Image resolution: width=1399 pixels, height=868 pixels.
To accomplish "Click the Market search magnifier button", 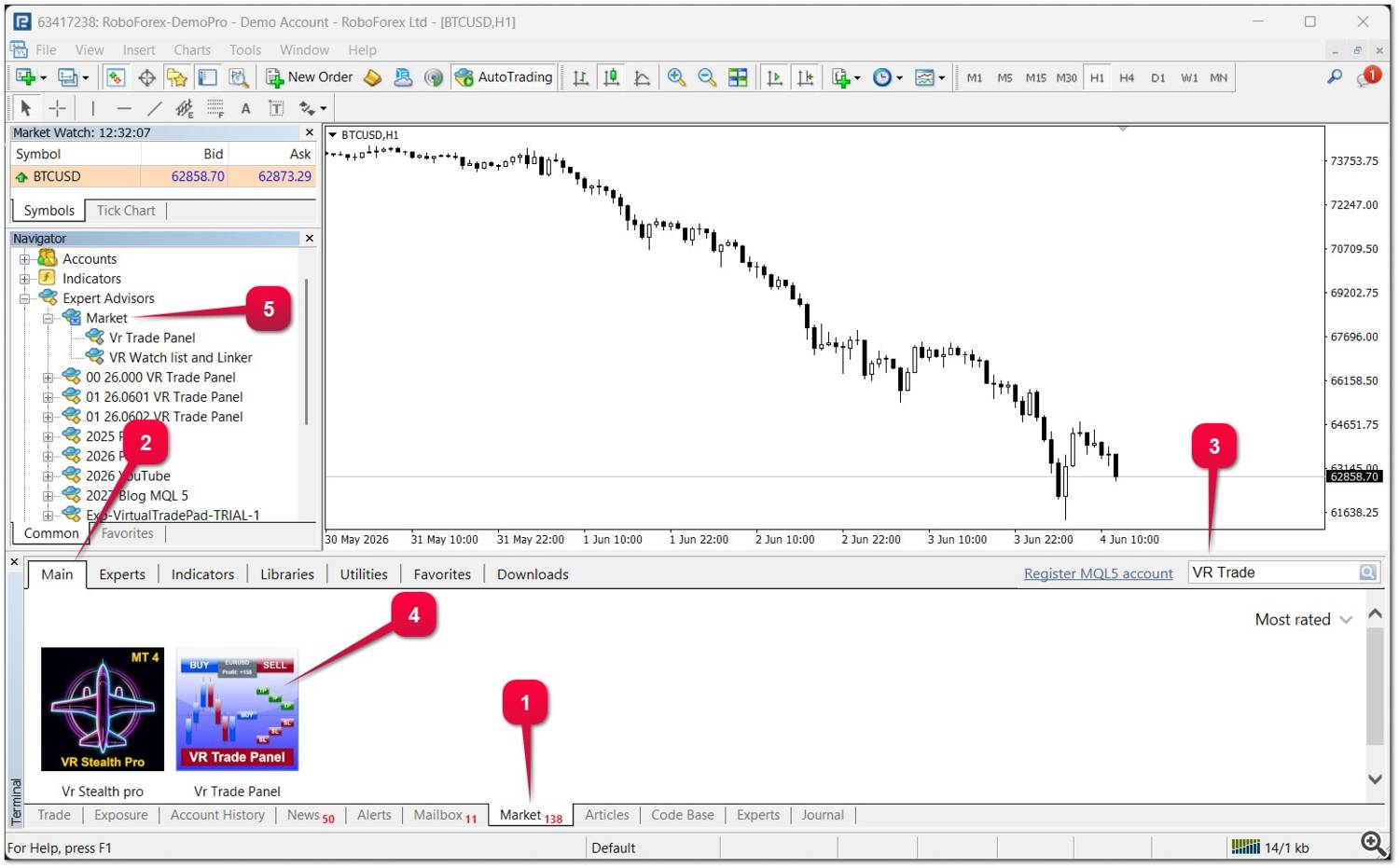I will [1367, 572].
